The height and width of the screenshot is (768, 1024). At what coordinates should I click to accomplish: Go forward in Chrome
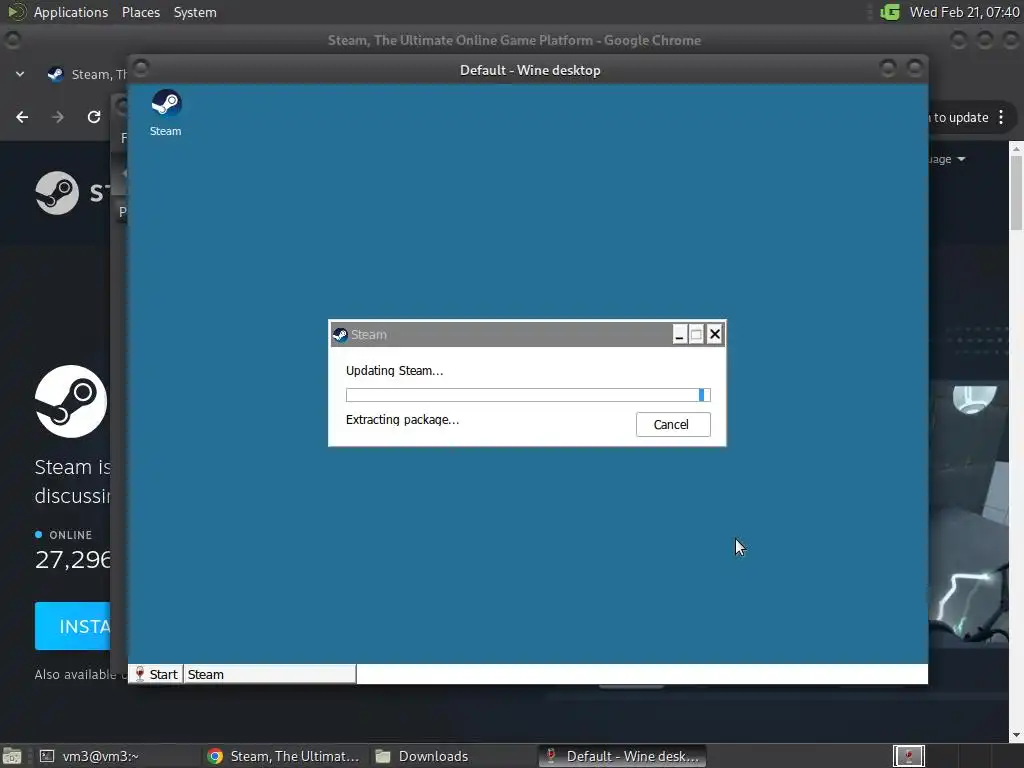[58, 117]
